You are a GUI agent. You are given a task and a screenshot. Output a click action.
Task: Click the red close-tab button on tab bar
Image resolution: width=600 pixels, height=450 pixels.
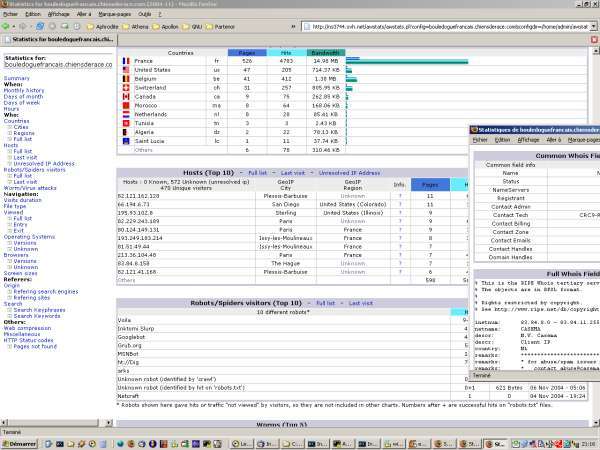(x=594, y=39)
